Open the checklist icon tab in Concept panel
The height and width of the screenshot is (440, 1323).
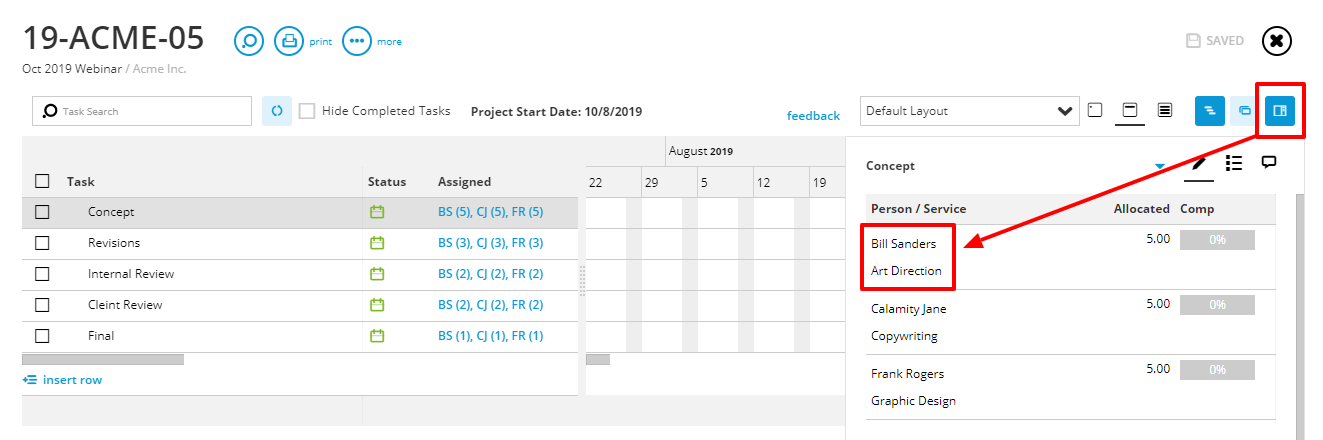click(x=1234, y=163)
